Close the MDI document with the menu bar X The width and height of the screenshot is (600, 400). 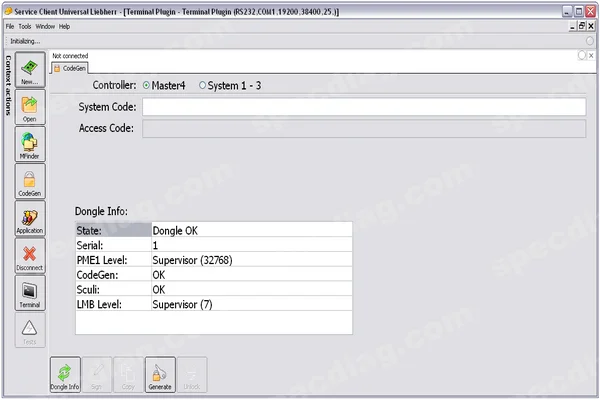click(591, 26)
